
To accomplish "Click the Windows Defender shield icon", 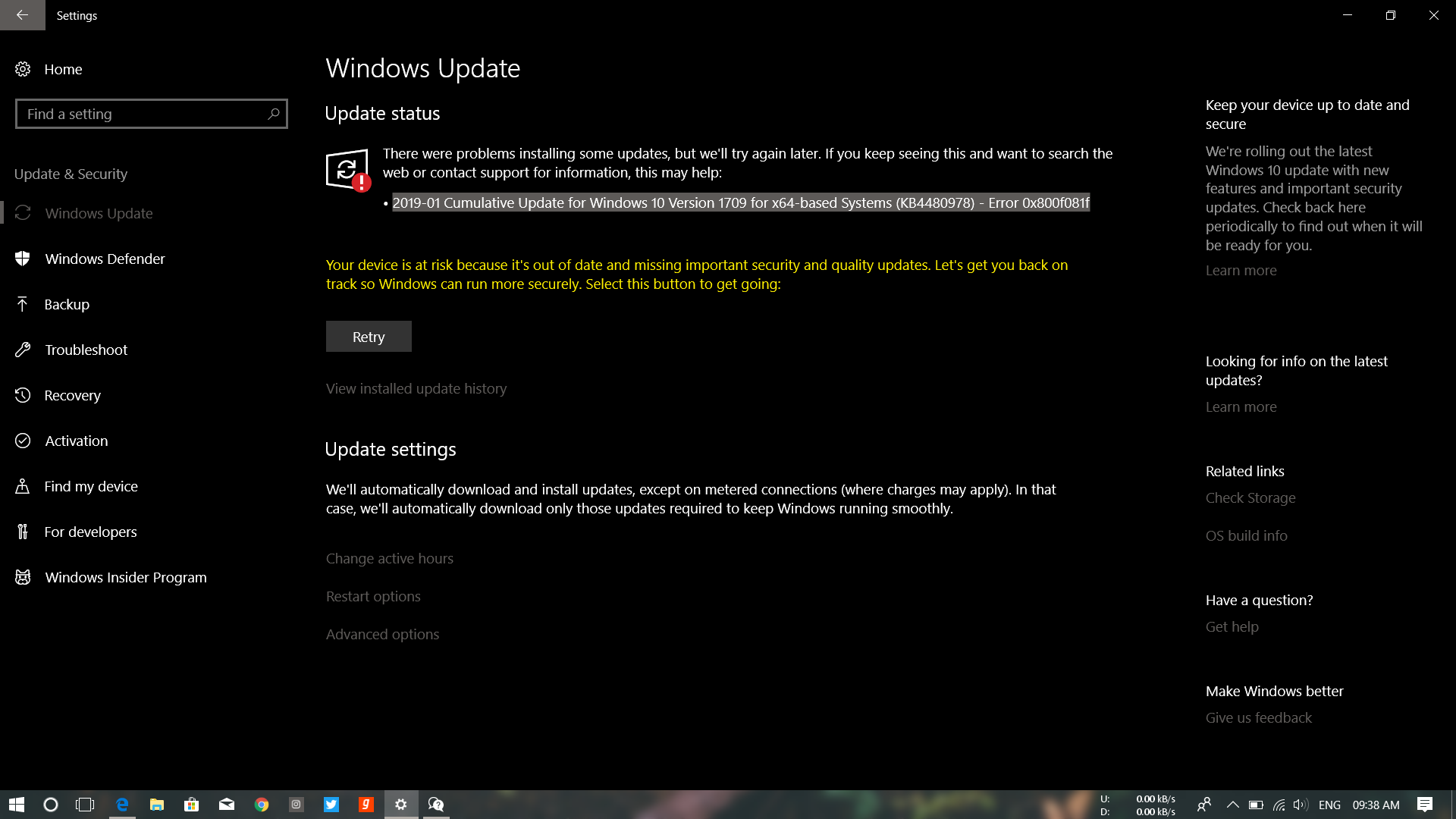I will (x=23, y=259).
